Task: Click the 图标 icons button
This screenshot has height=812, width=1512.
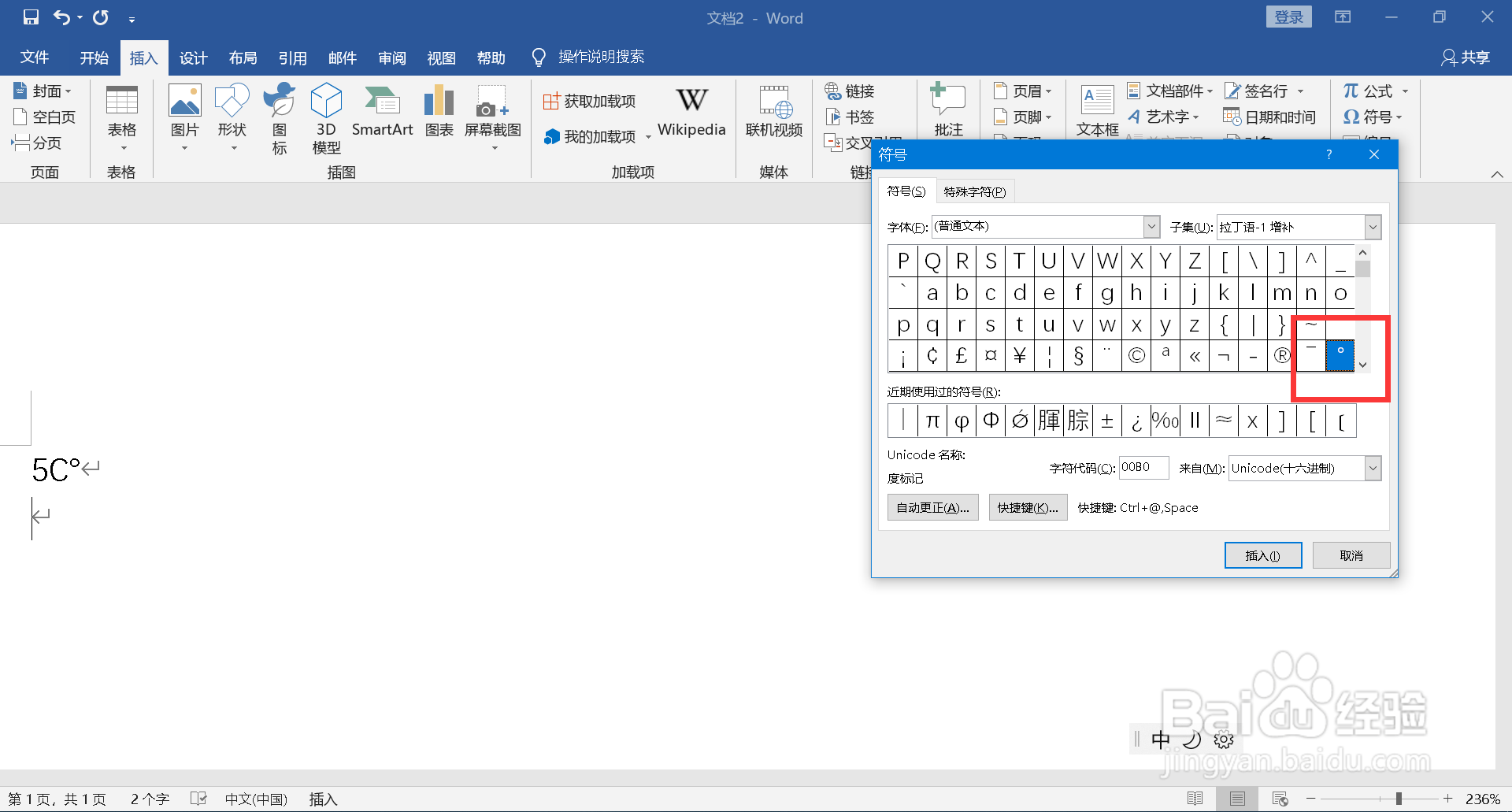Action: 280,119
